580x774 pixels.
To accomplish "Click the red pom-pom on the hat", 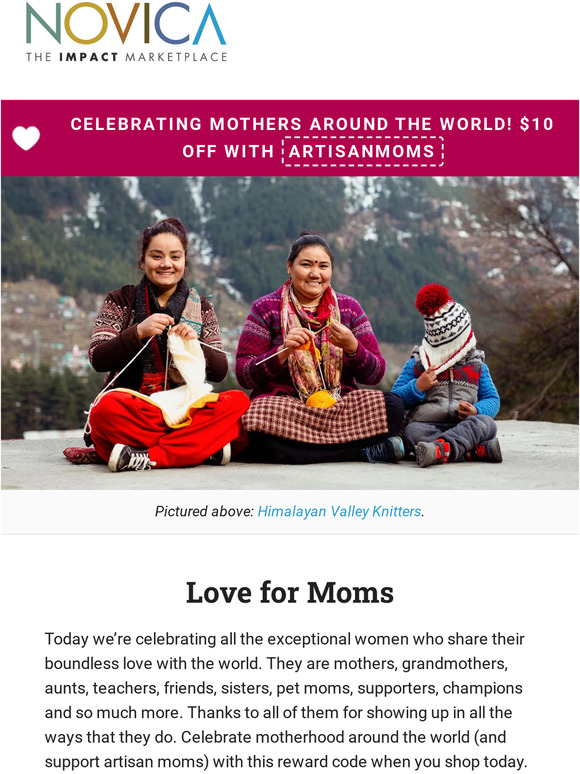I will pyautogui.click(x=432, y=299).
